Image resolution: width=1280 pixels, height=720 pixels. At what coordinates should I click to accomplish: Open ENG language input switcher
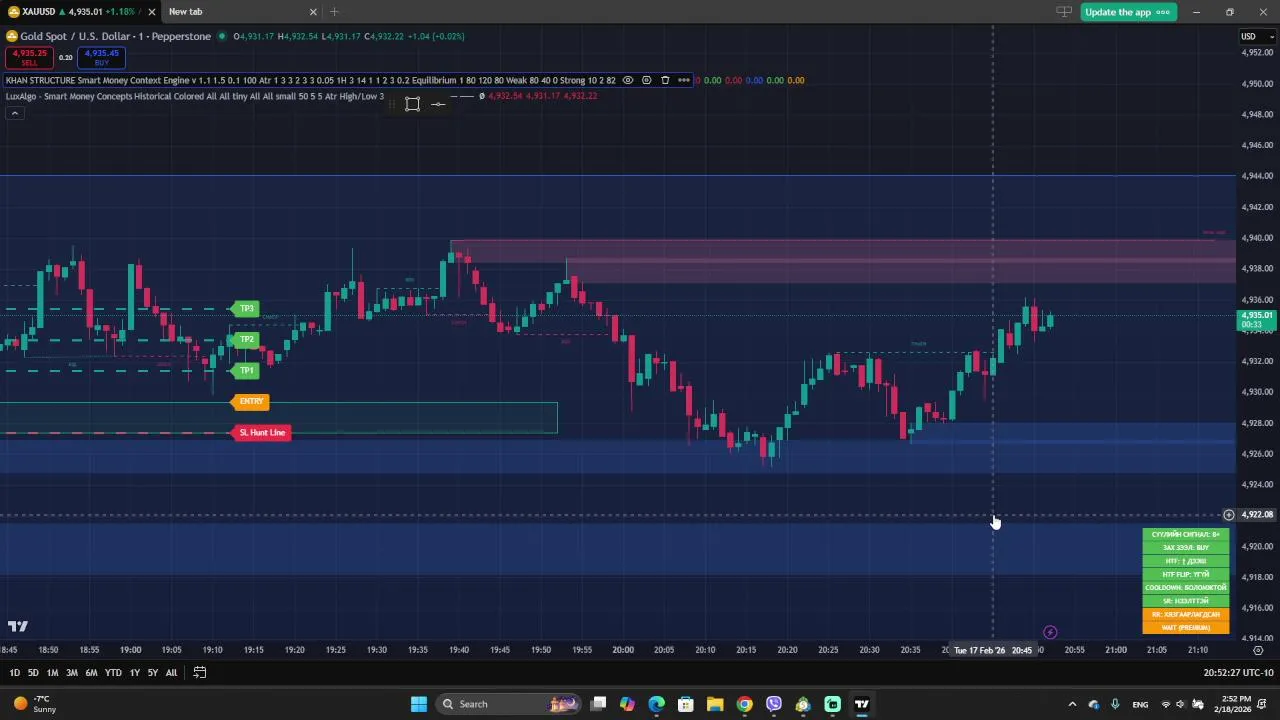1140,704
